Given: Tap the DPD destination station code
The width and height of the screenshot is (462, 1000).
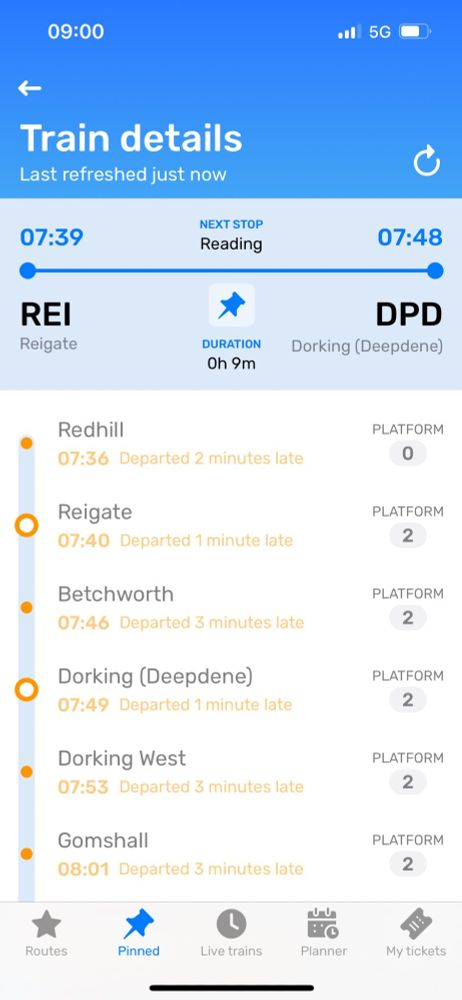Looking at the screenshot, I should point(408,314).
